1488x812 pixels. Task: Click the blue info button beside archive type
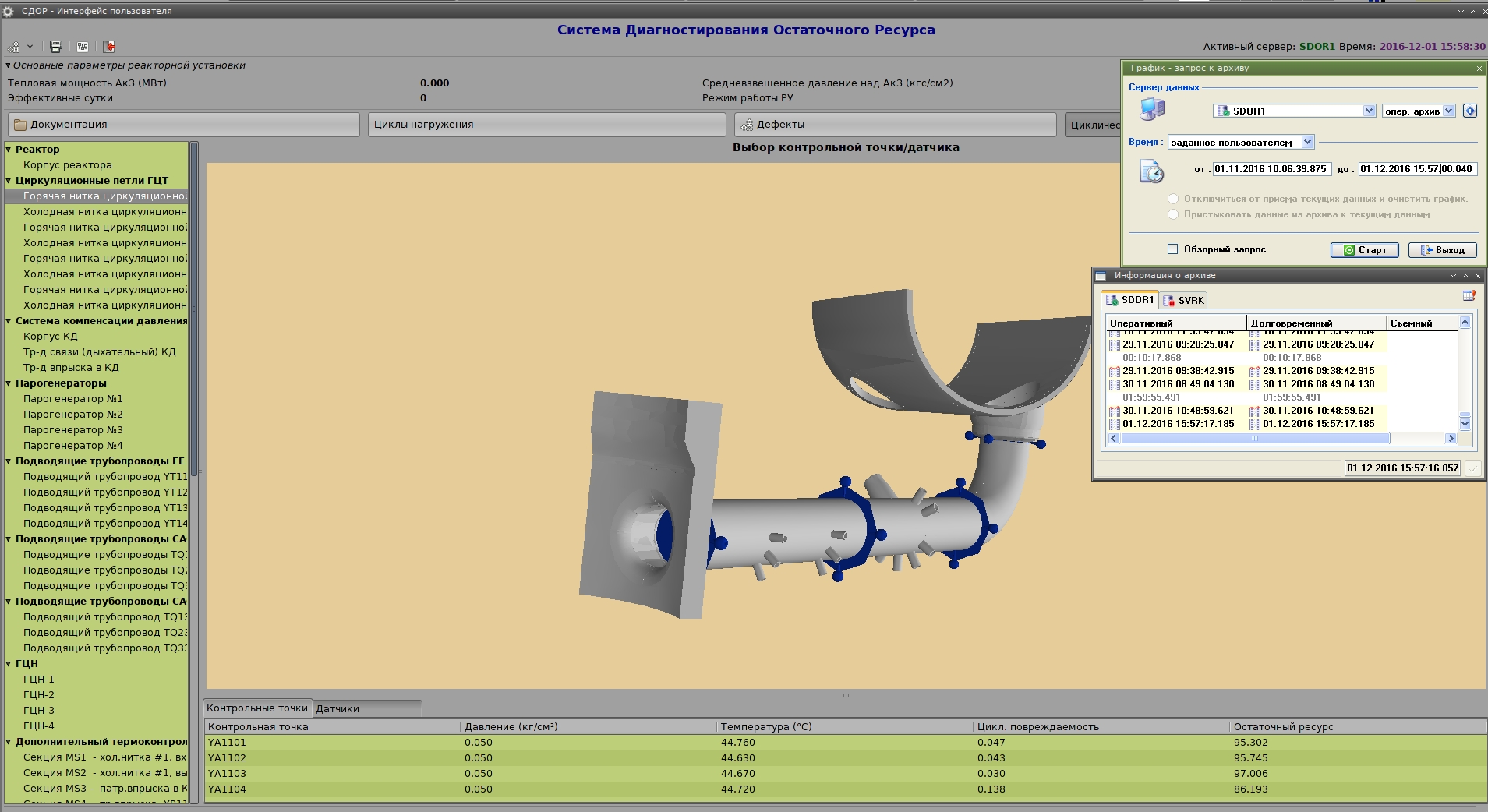(1469, 111)
